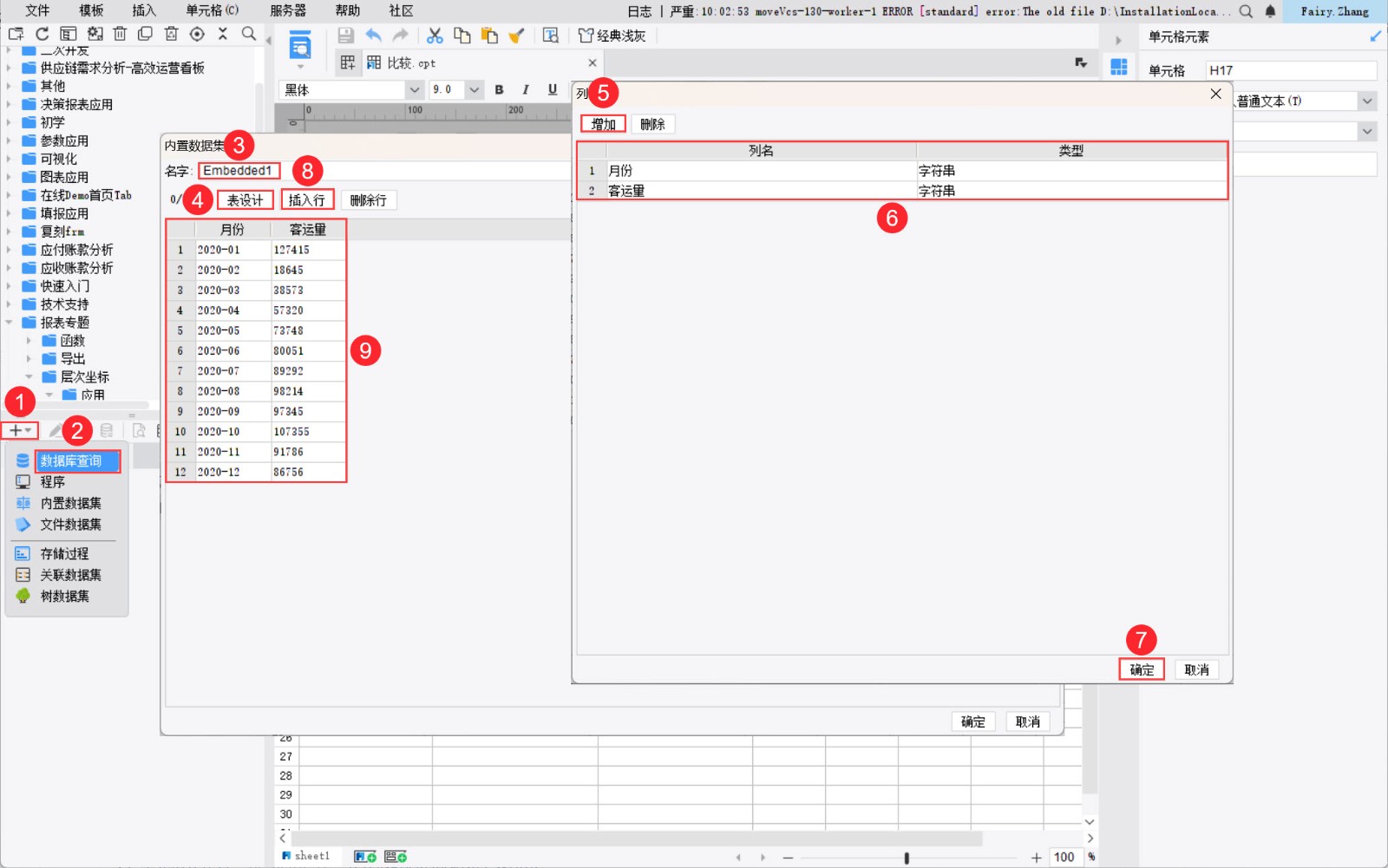Viewport: 1388px width, 868px height.
Task: Toggle italic formatting with the I button
Action: [x=526, y=89]
